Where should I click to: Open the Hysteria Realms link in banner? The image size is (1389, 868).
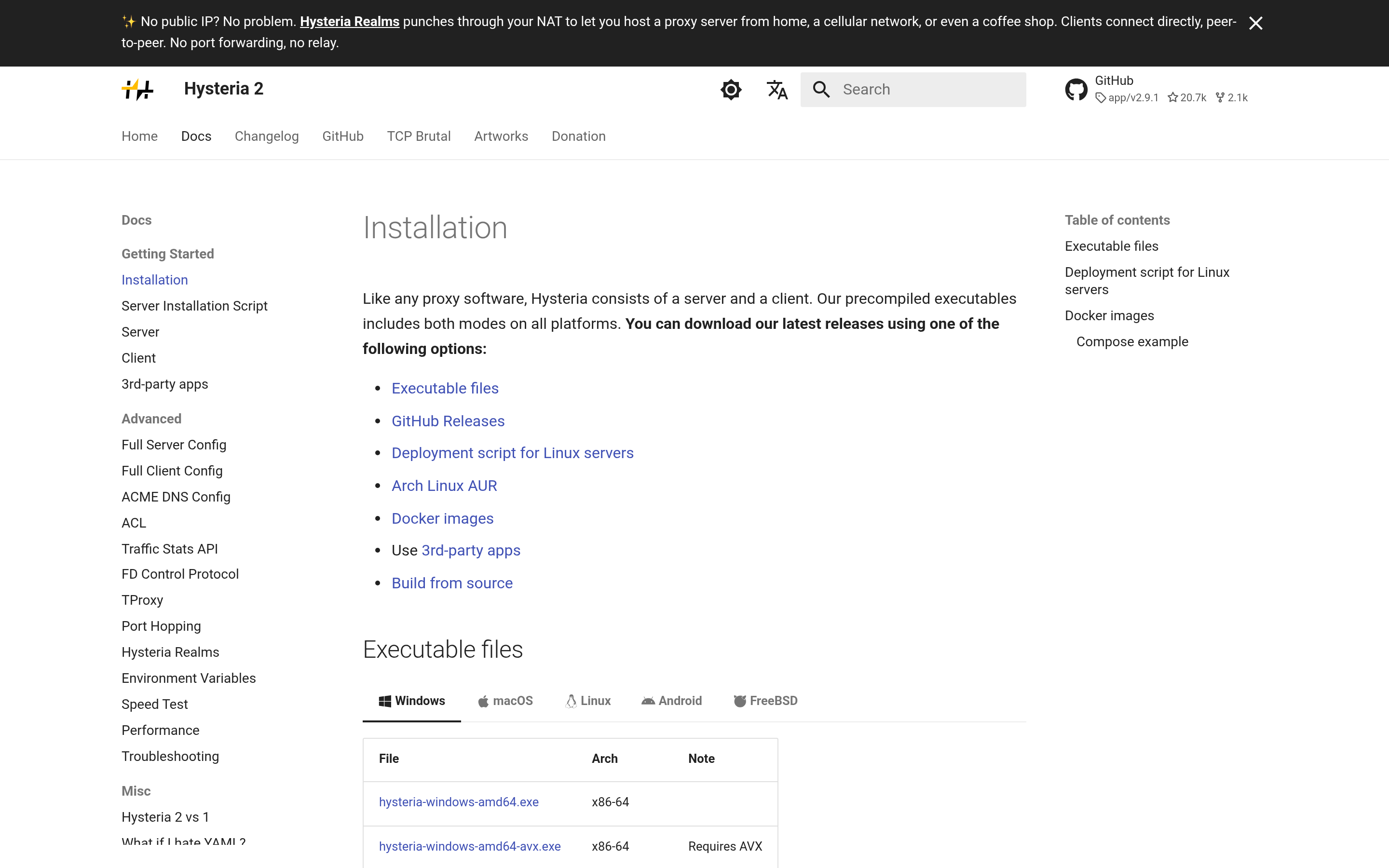coord(350,21)
